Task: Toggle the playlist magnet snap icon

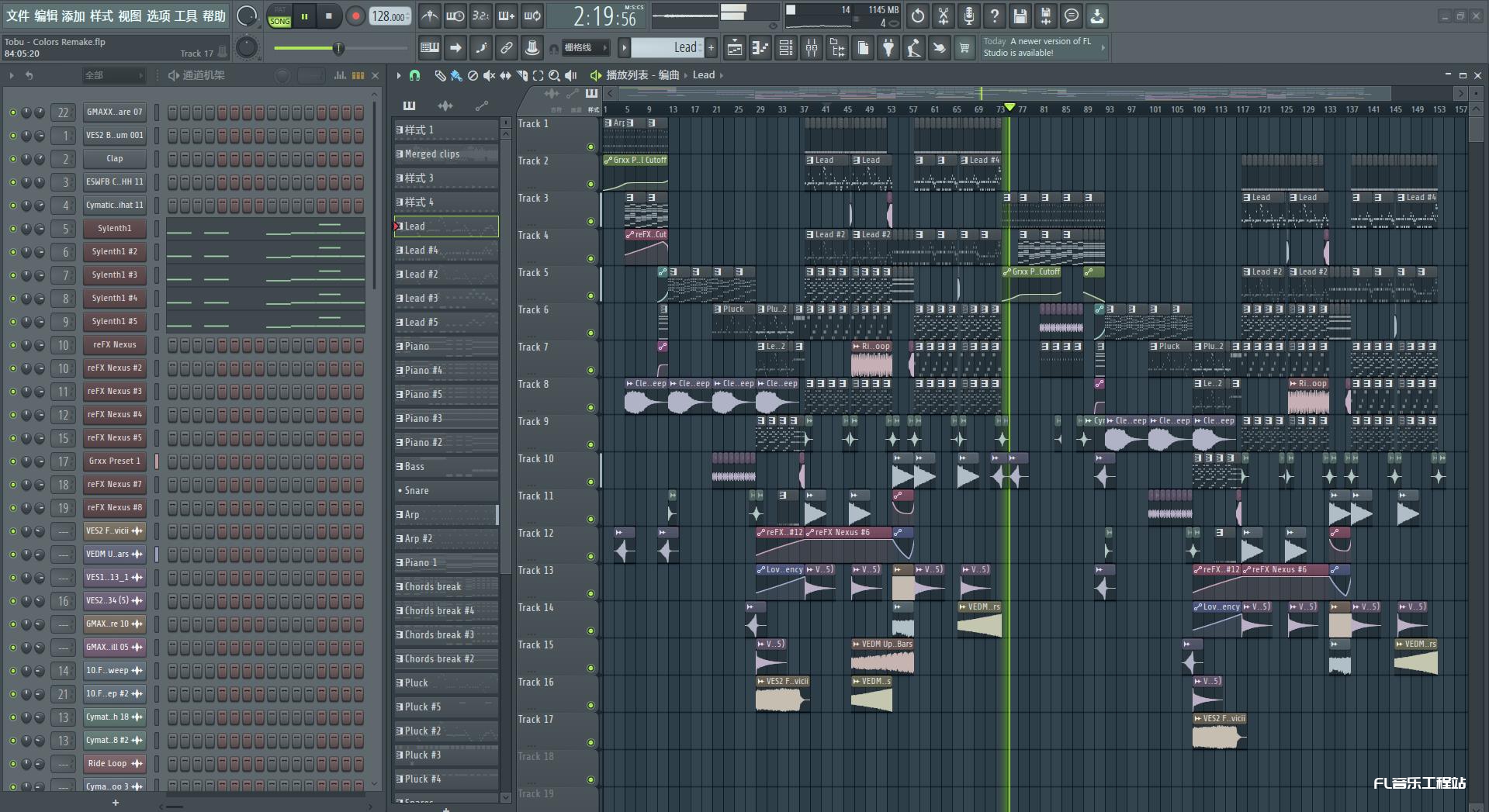Action: (x=414, y=75)
